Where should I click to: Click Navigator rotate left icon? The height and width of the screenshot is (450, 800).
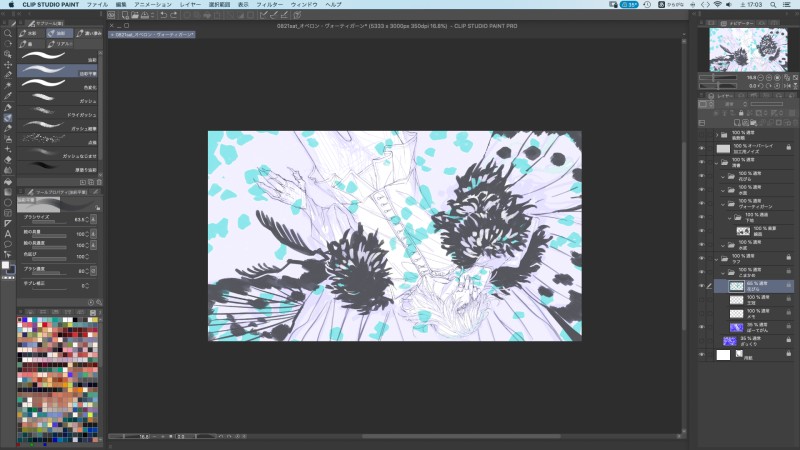pyautogui.click(x=760, y=86)
